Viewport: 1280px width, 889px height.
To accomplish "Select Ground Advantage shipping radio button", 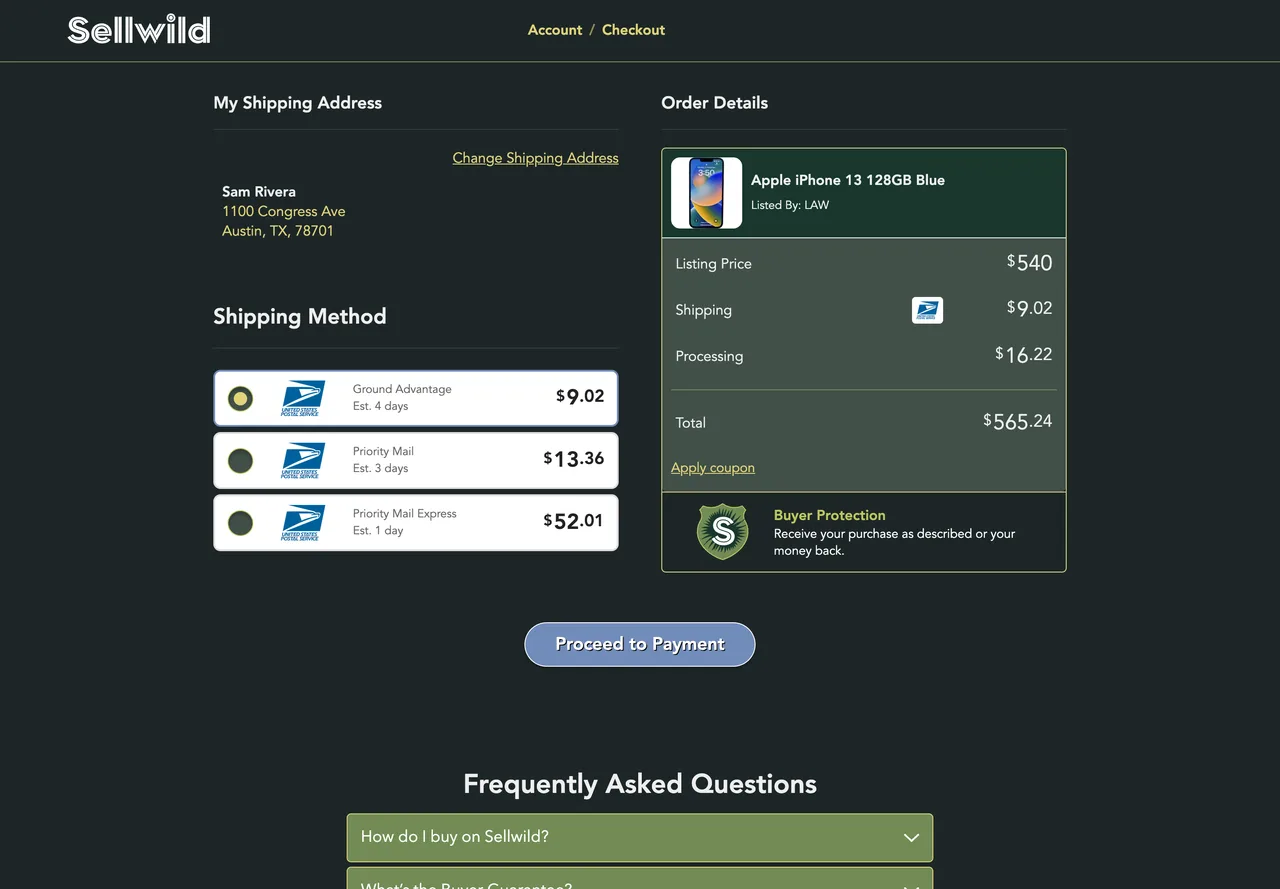I will pos(240,399).
